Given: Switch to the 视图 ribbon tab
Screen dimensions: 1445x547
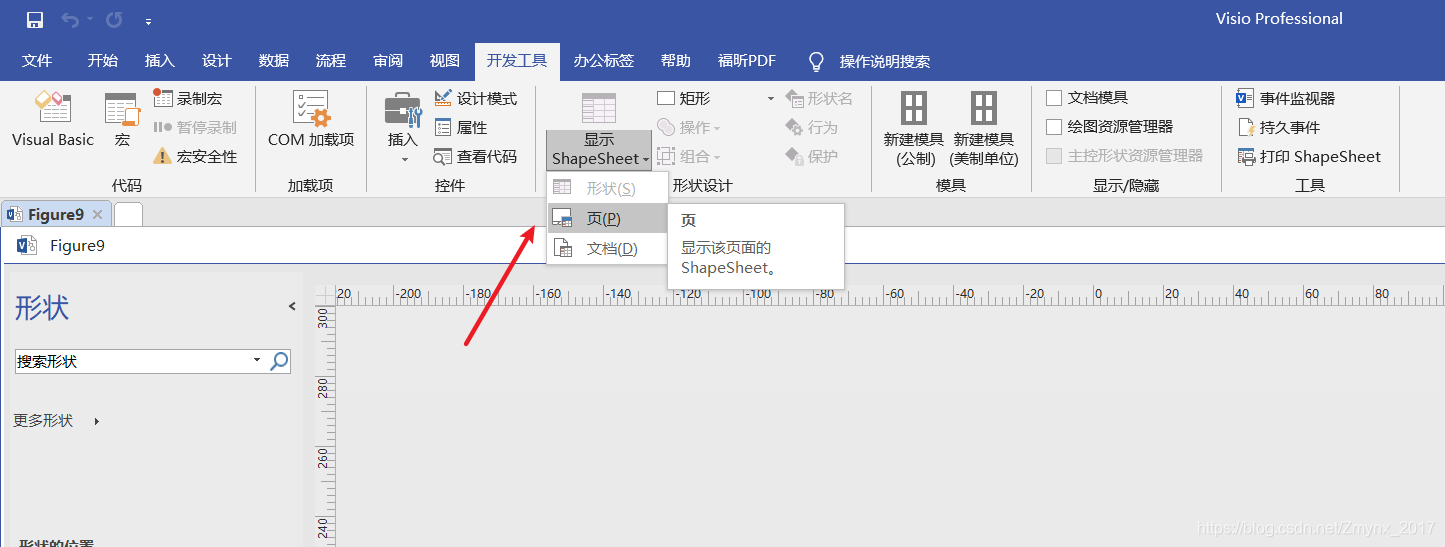Looking at the screenshot, I should (x=445, y=61).
